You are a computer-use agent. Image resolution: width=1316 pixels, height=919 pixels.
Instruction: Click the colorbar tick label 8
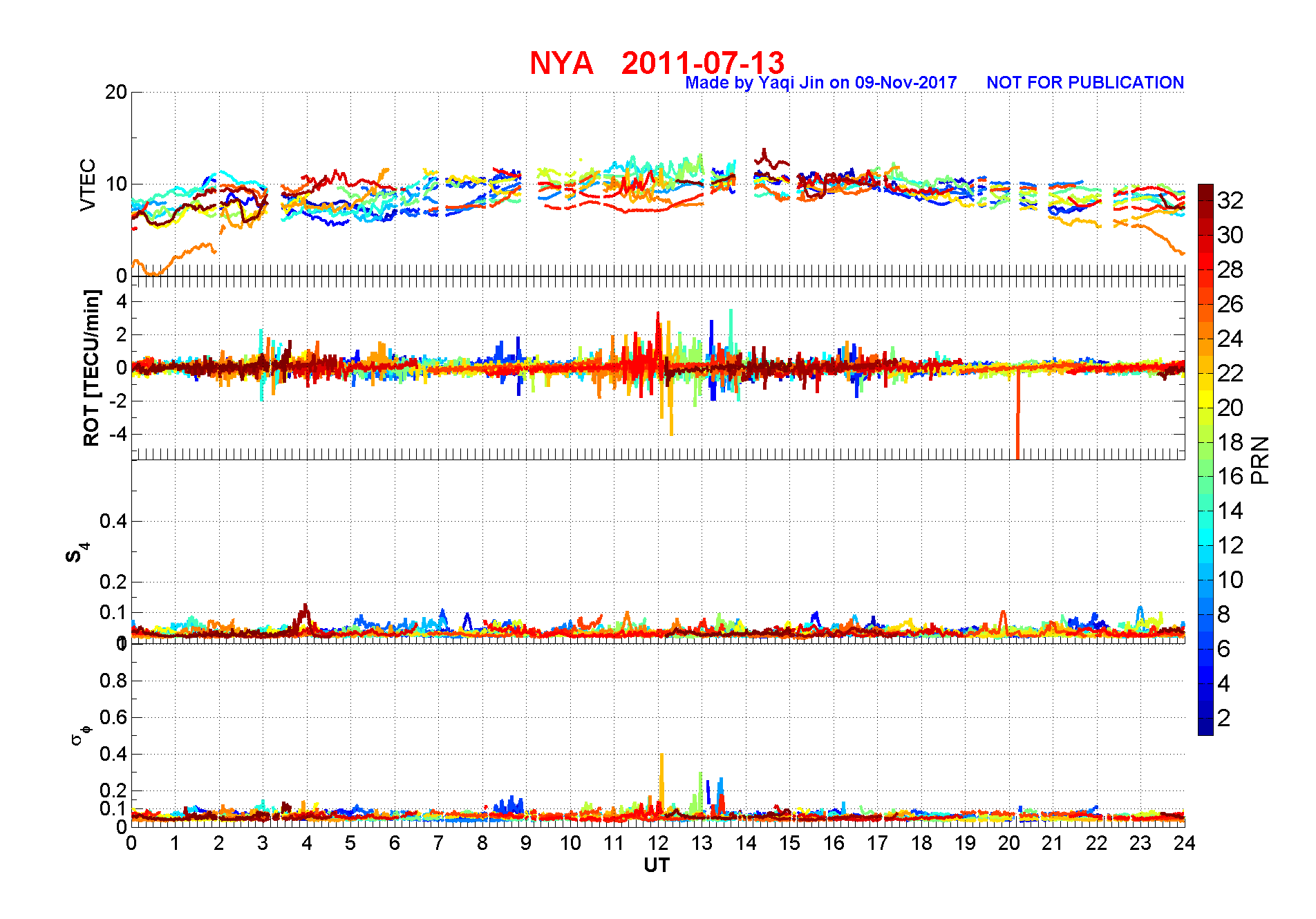(1224, 614)
